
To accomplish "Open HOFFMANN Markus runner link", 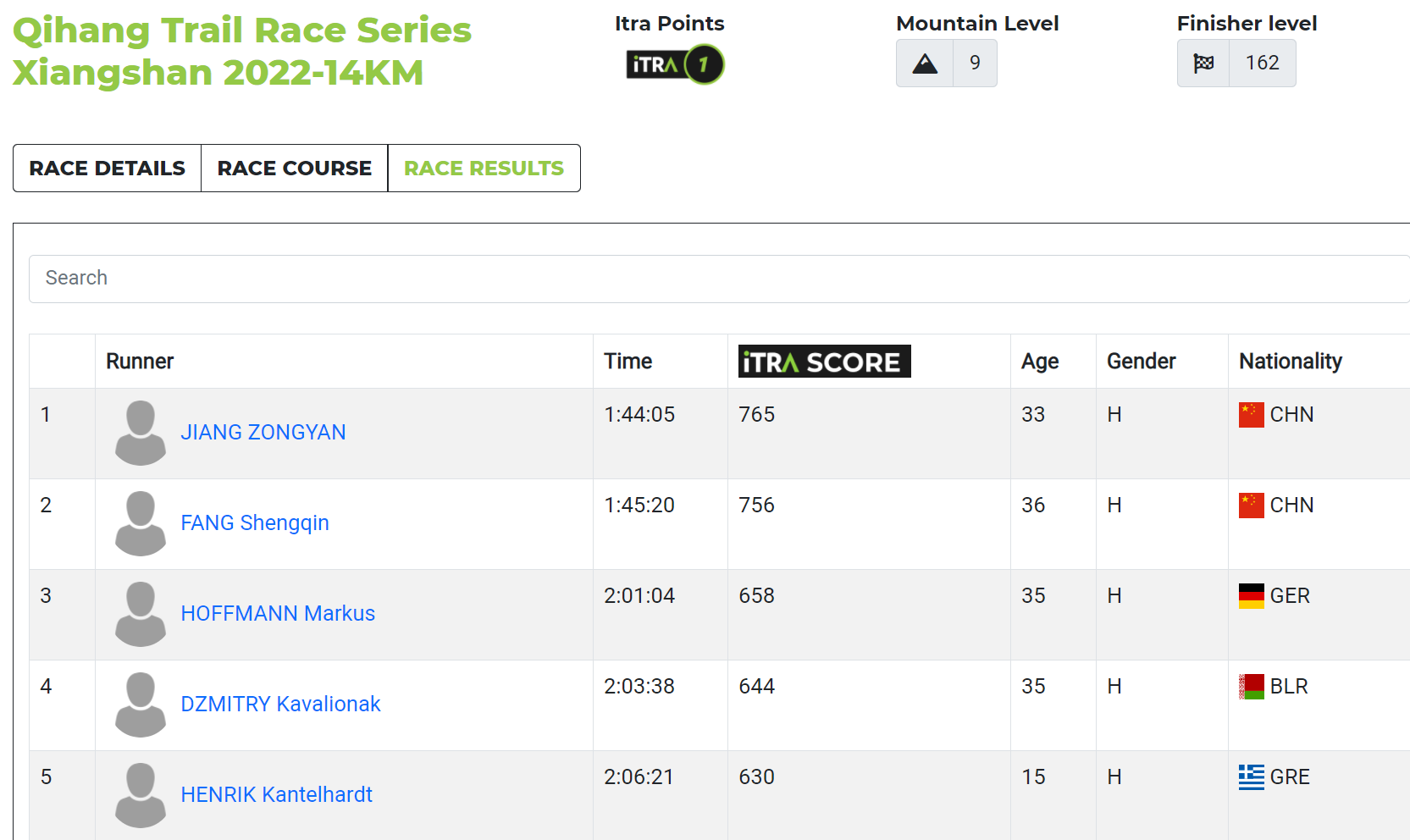I will [278, 614].
